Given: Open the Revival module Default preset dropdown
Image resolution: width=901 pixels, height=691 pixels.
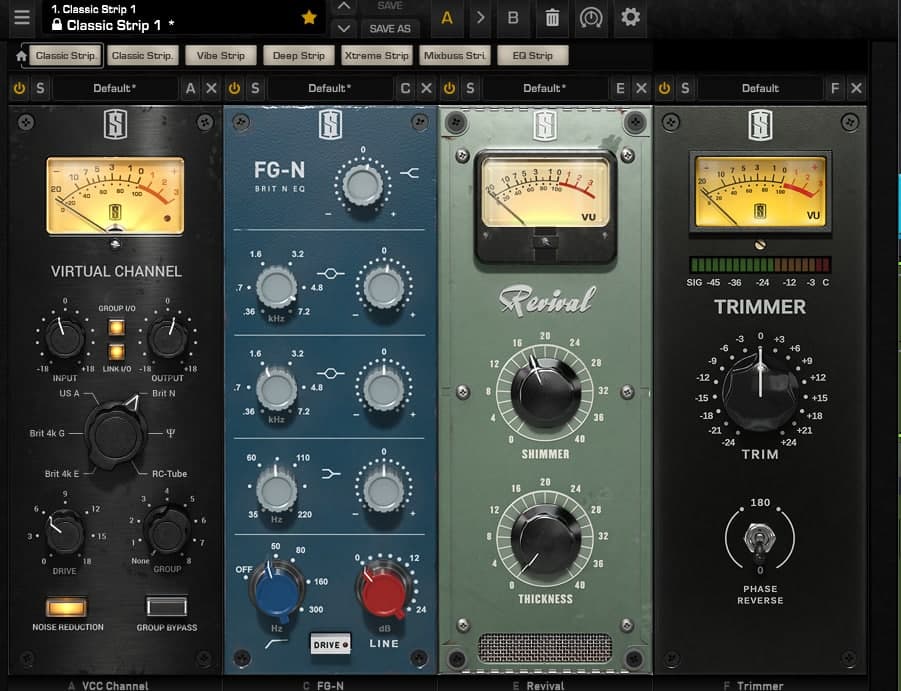Looking at the screenshot, I should pos(545,88).
